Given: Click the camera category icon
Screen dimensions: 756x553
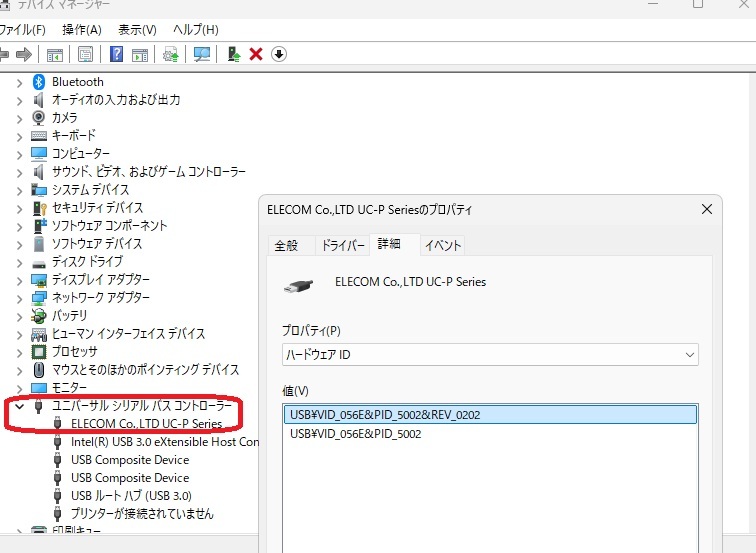Looking at the screenshot, I should (x=39, y=118).
